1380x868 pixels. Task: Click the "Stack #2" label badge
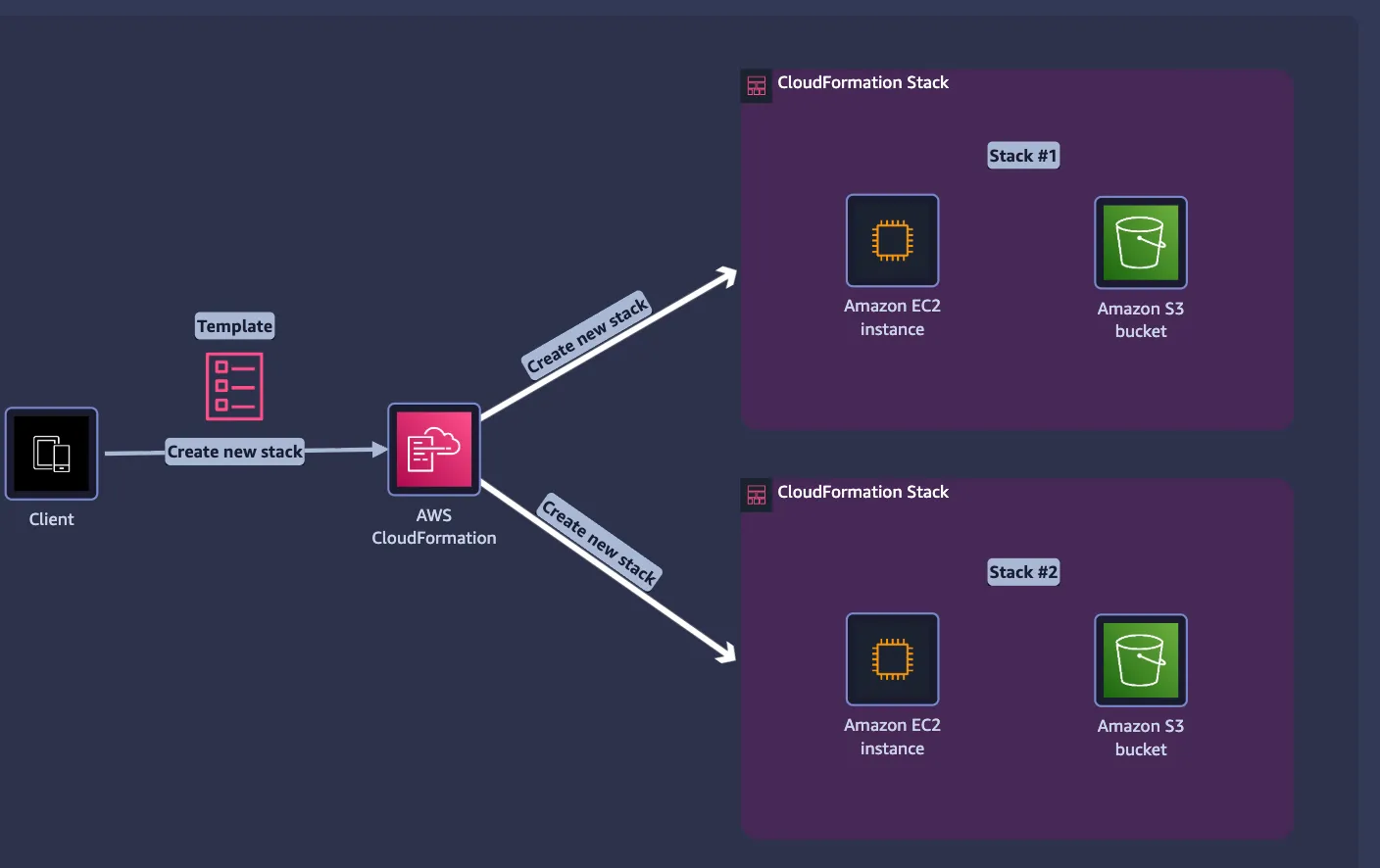(x=1023, y=572)
